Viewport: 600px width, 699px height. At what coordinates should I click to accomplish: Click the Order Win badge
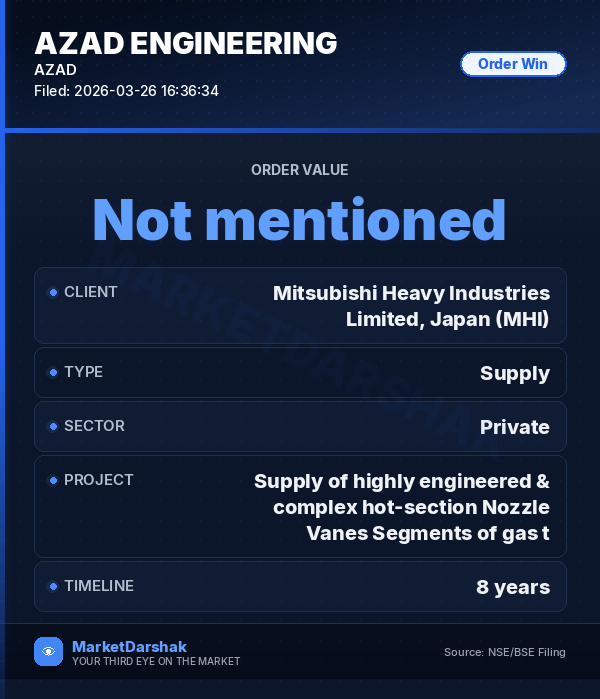tap(512, 64)
